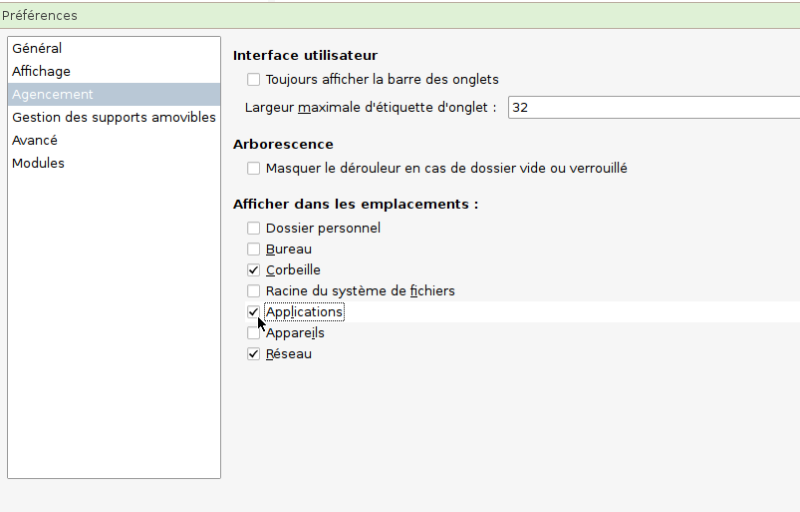This screenshot has width=800, height=512.
Task: Click the Largeur maximale d'étiquette d'onglet label
Action: 370,108
